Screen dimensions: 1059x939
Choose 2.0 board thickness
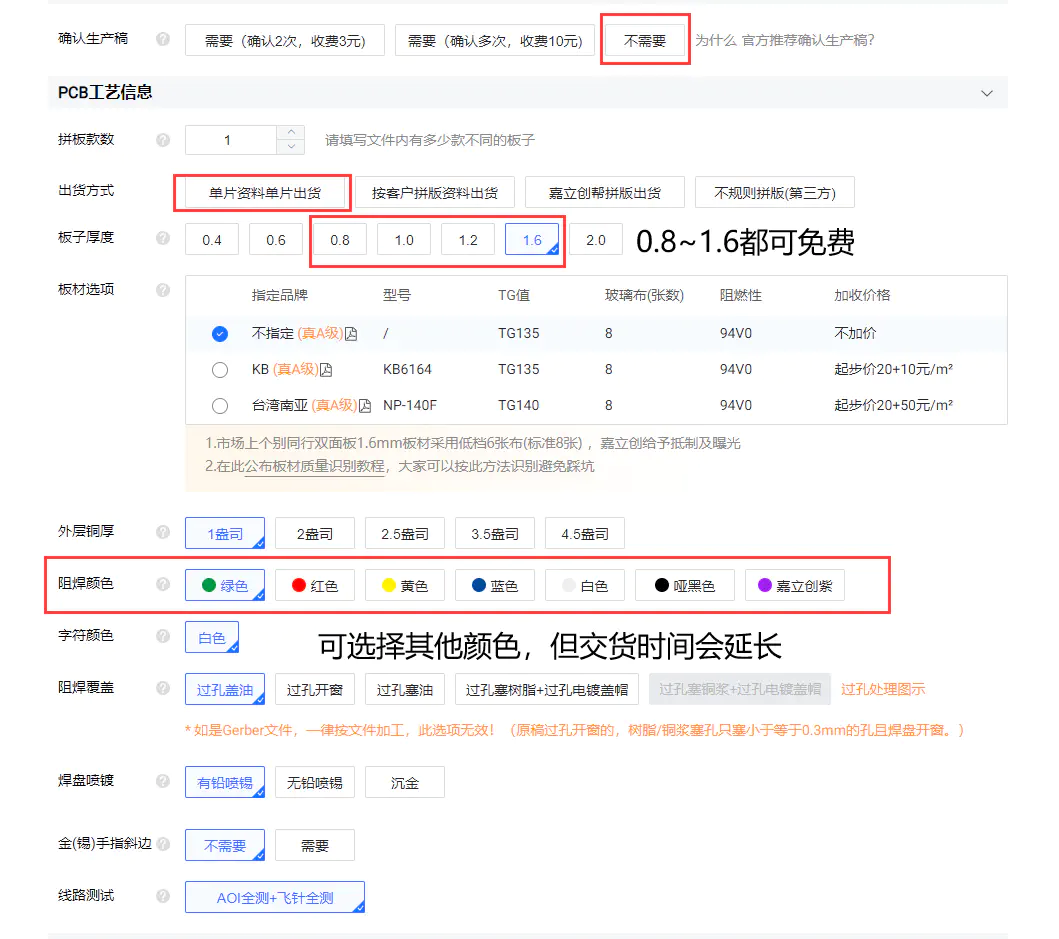coord(596,239)
